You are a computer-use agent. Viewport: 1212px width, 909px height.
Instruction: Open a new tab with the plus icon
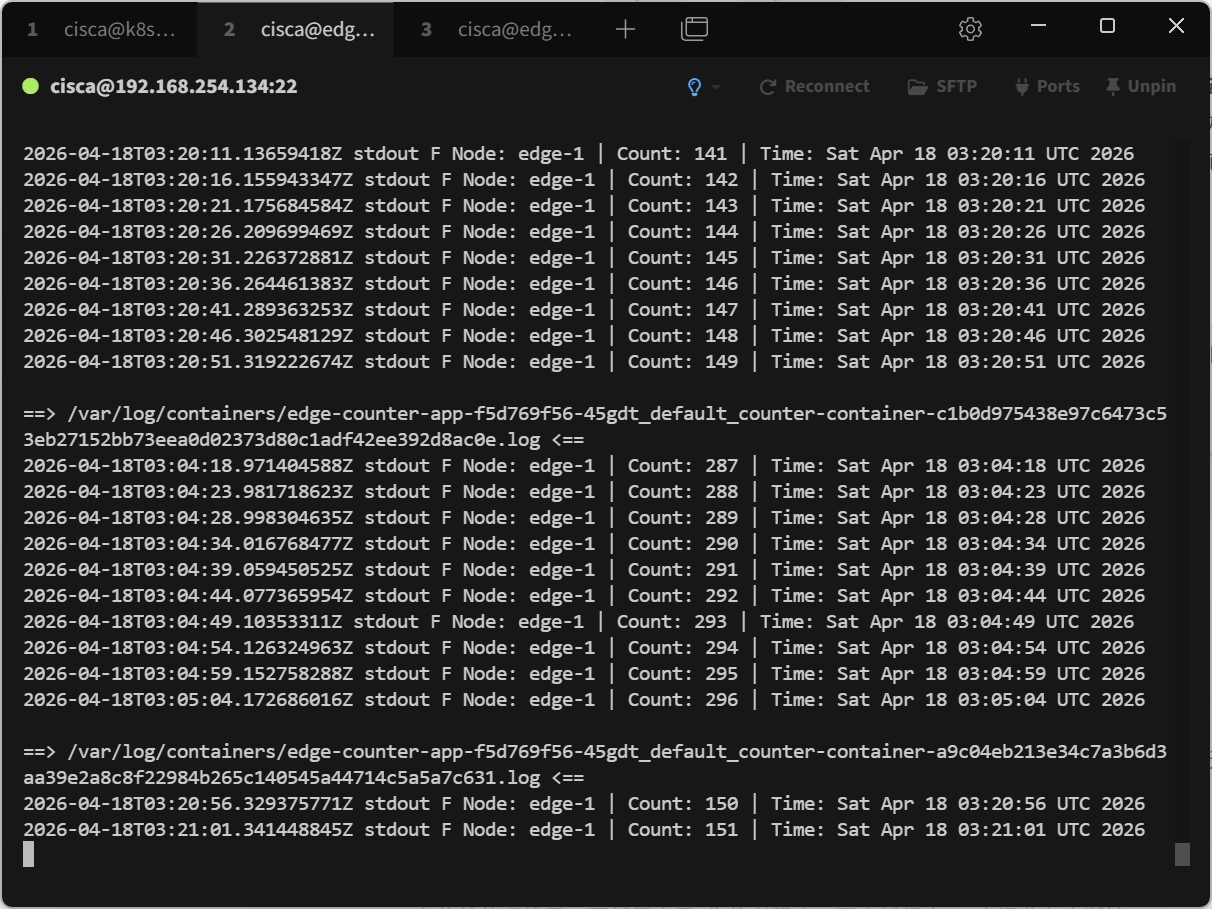(625, 30)
